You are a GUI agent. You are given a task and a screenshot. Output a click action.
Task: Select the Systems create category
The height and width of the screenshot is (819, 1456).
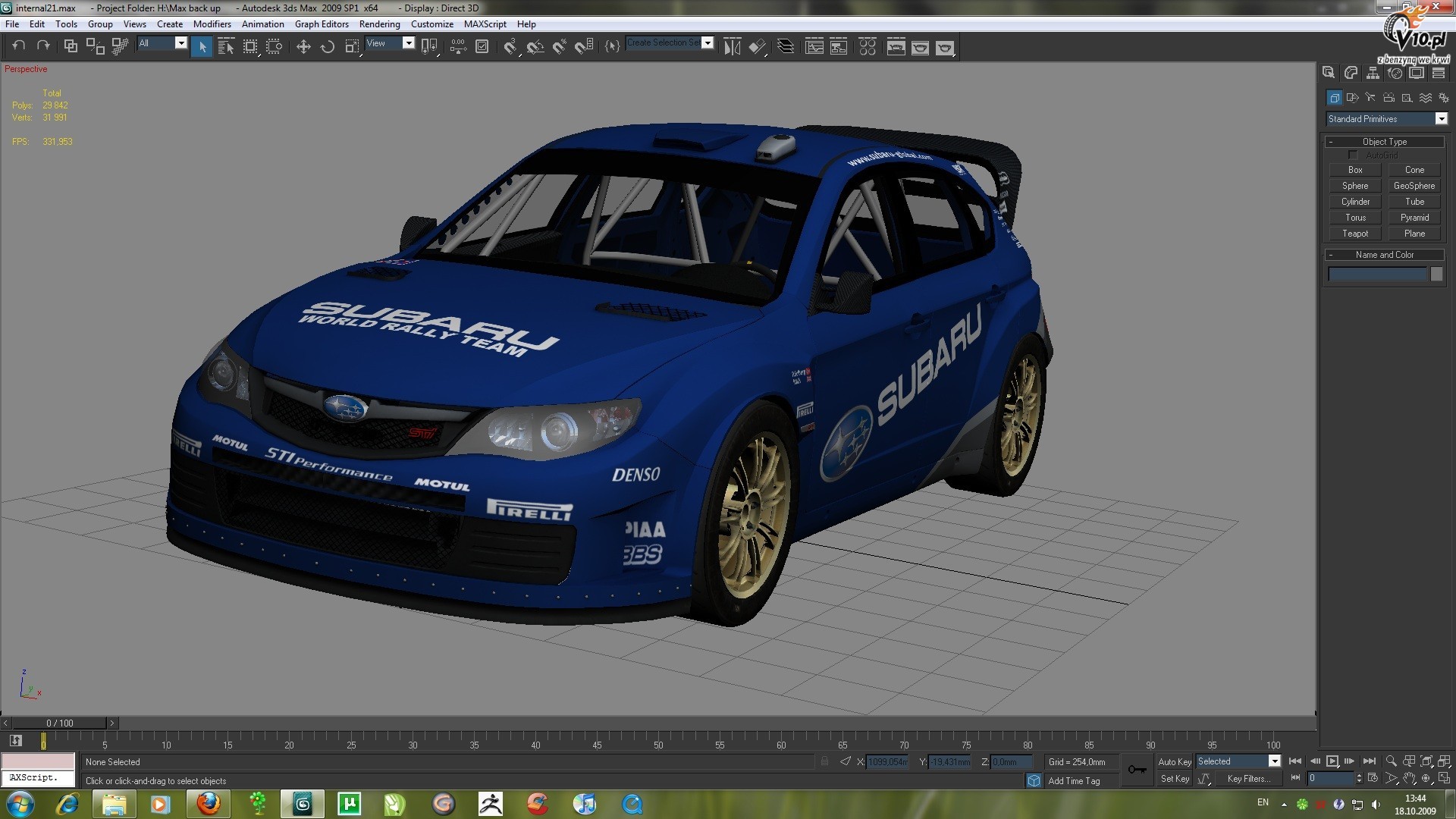1443,97
